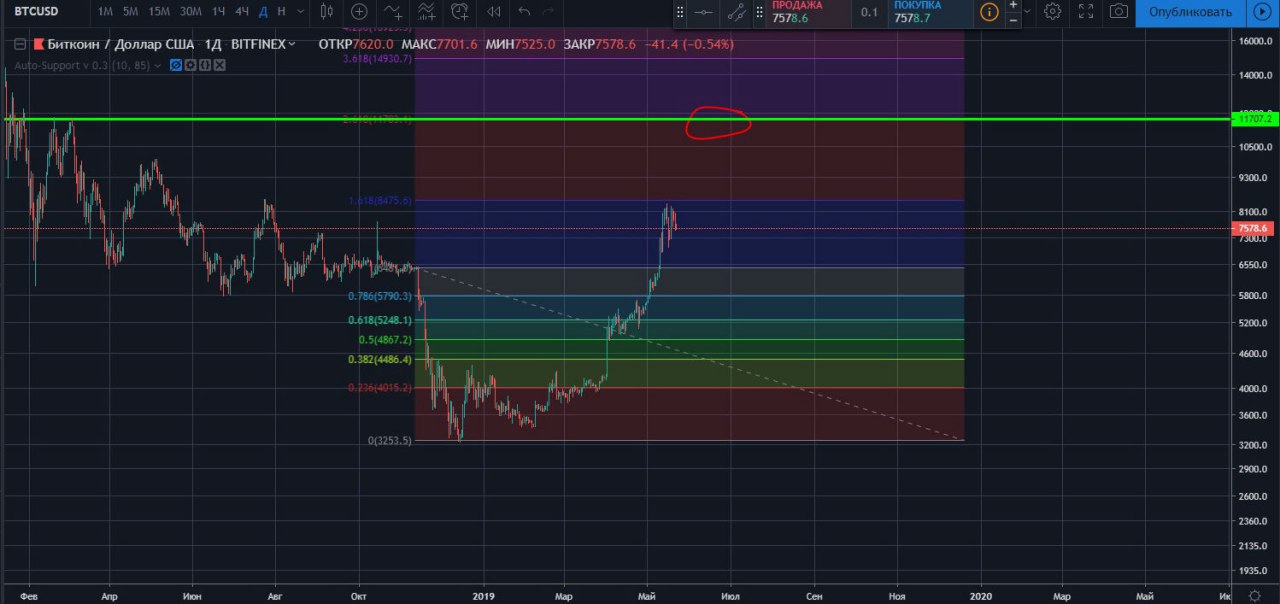This screenshot has height=604, width=1280.
Task: Click the МИН7525.0 low price value
Action: (520, 45)
